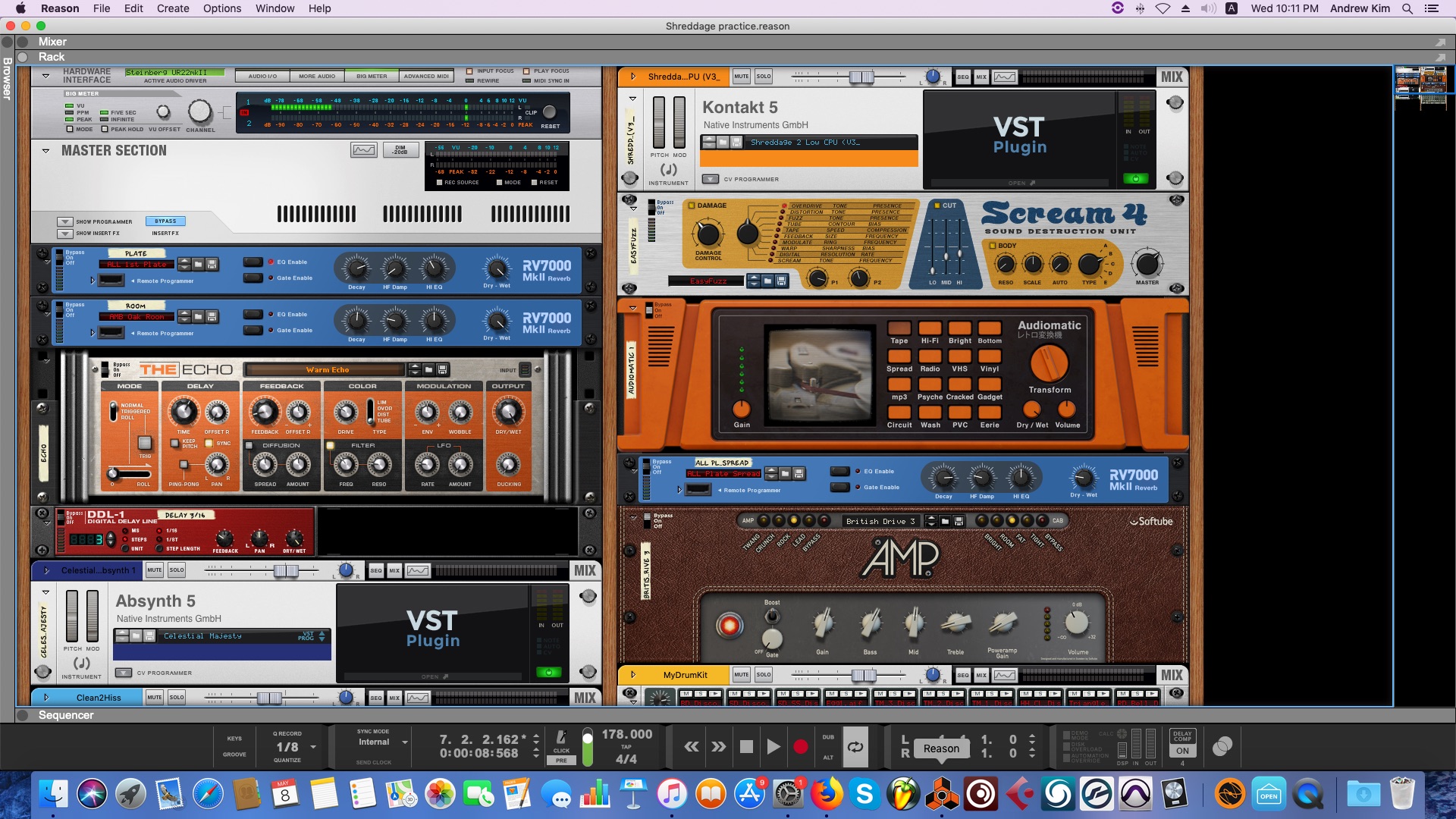1456x819 pixels.
Task: Switch to Advanced MIDI tab
Action: point(426,76)
